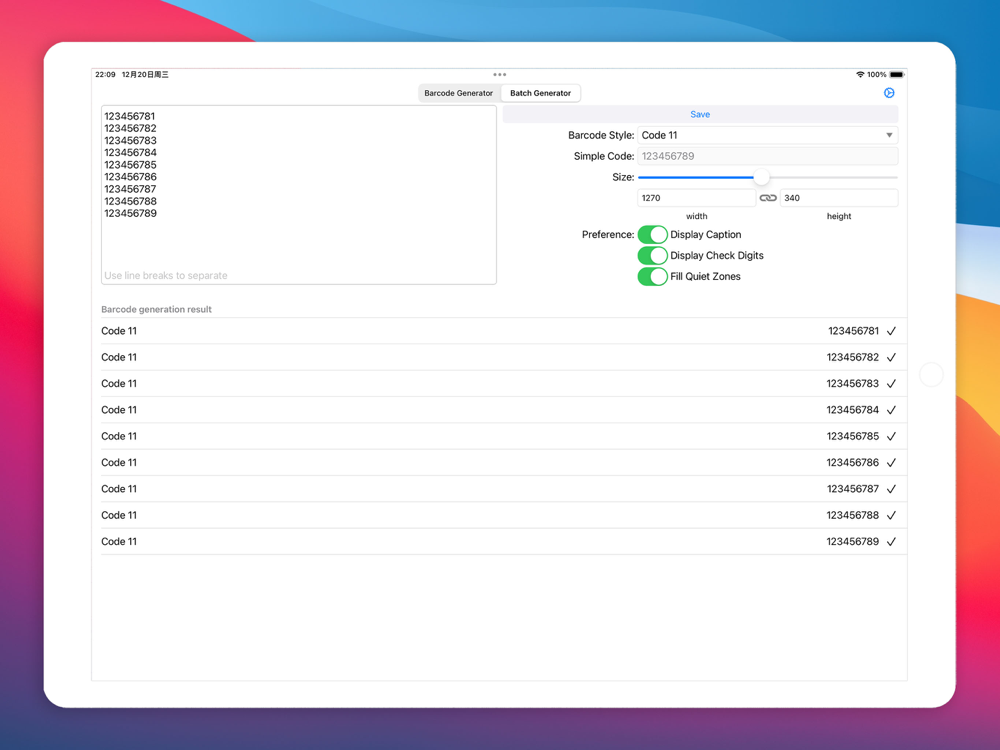Click the 123456781 line in text area
1000x750 pixels.
point(129,116)
